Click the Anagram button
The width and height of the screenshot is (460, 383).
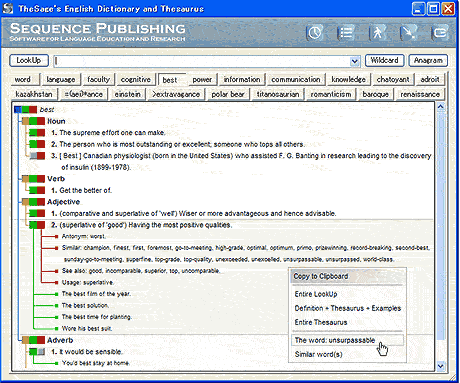(x=428, y=60)
